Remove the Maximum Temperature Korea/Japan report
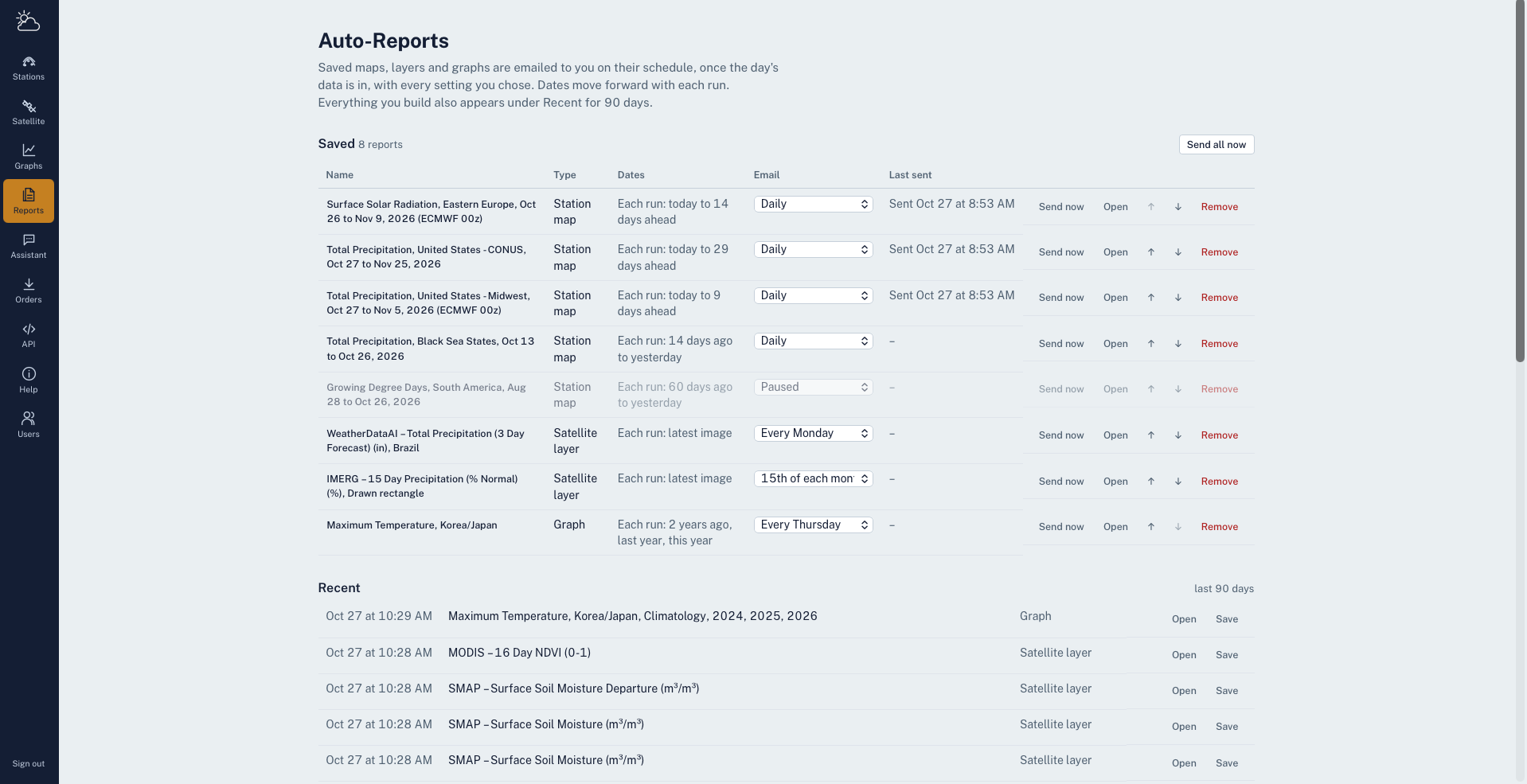1527x784 pixels. pyautogui.click(x=1220, y=527)
